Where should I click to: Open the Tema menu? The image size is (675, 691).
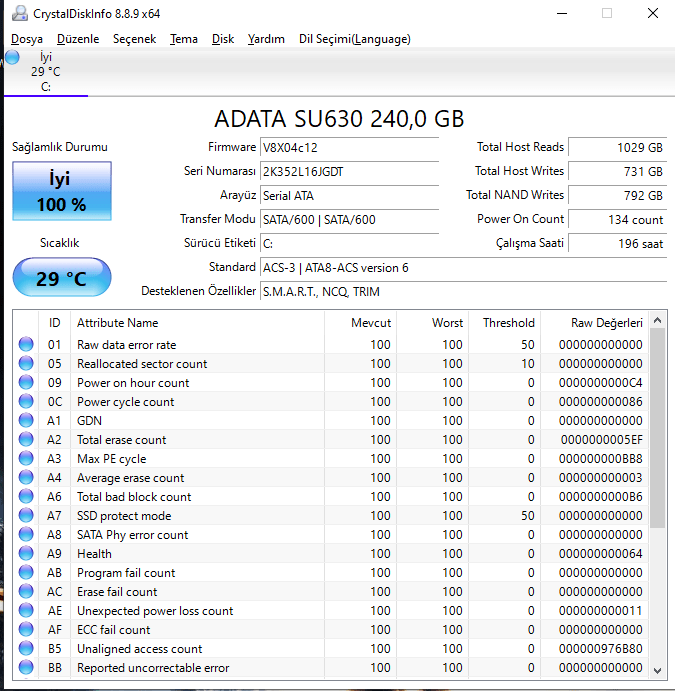point(184,39)
